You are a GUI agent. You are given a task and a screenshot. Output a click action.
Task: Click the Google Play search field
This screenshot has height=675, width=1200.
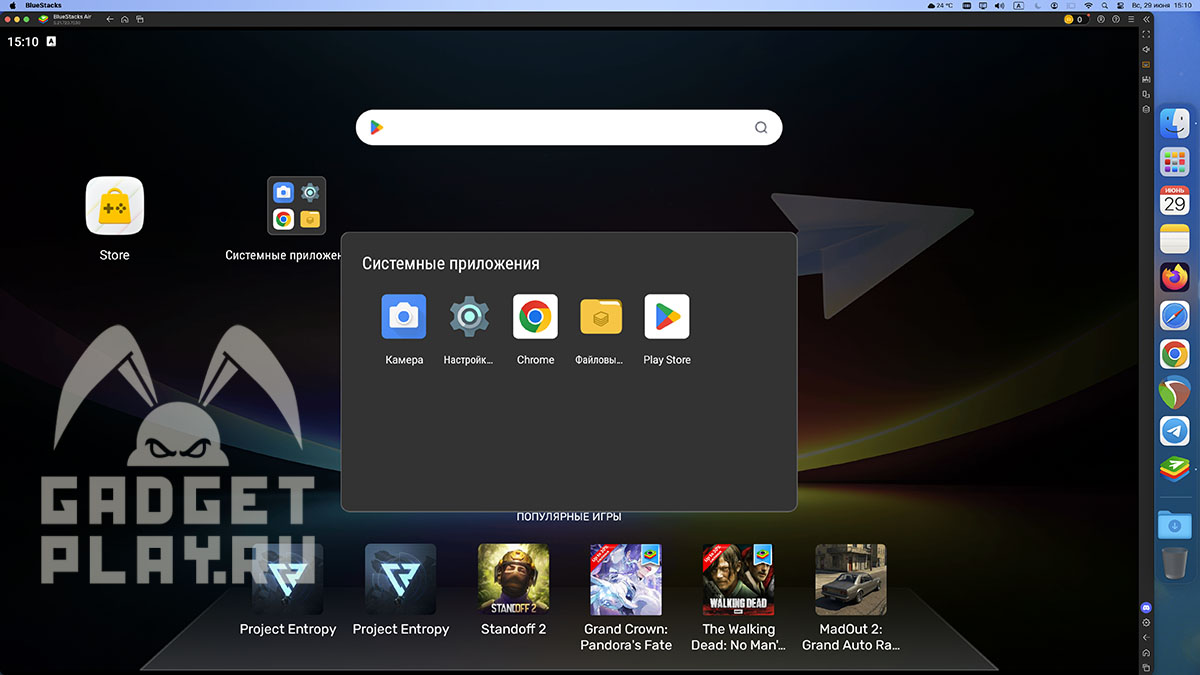point(569,127)
